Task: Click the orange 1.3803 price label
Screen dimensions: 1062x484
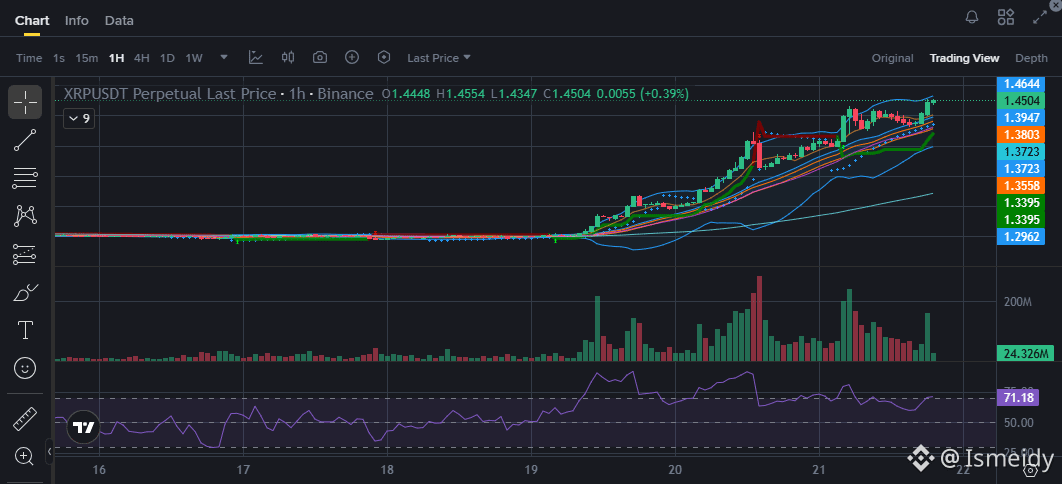Action: coord(1021,135)
